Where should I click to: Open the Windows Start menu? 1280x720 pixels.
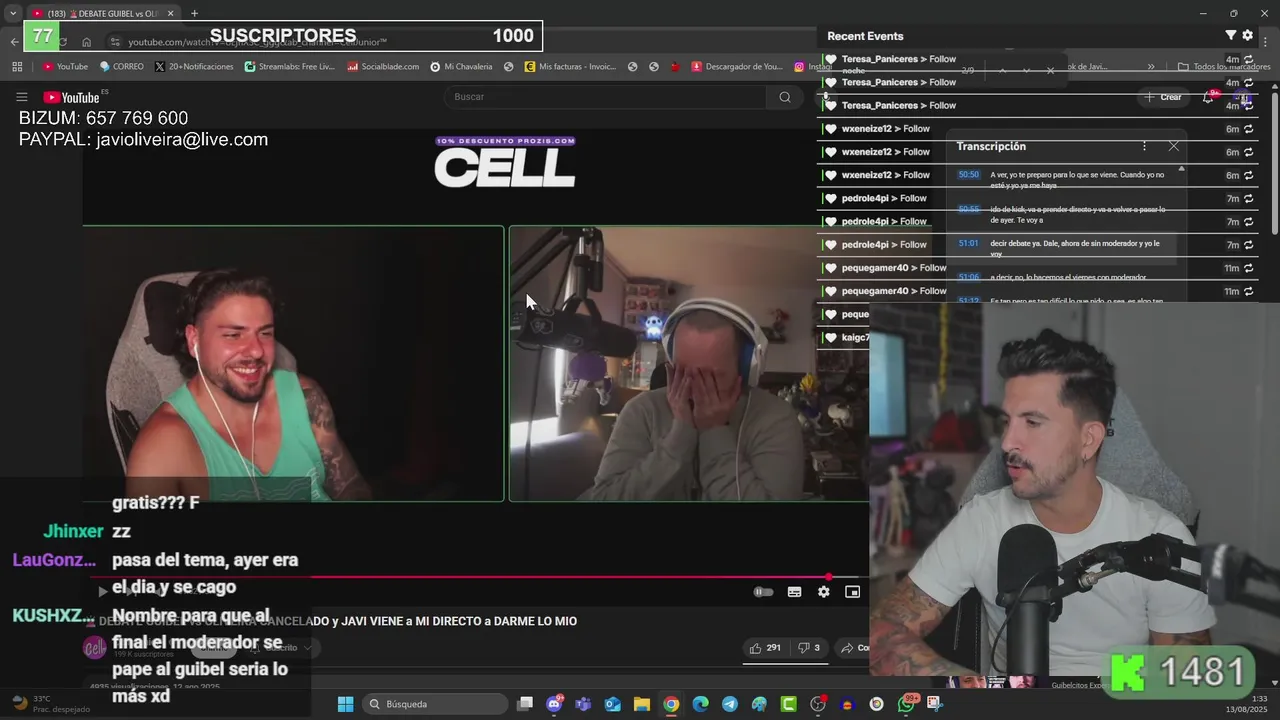pyautogui.click(x=345, y=704)
